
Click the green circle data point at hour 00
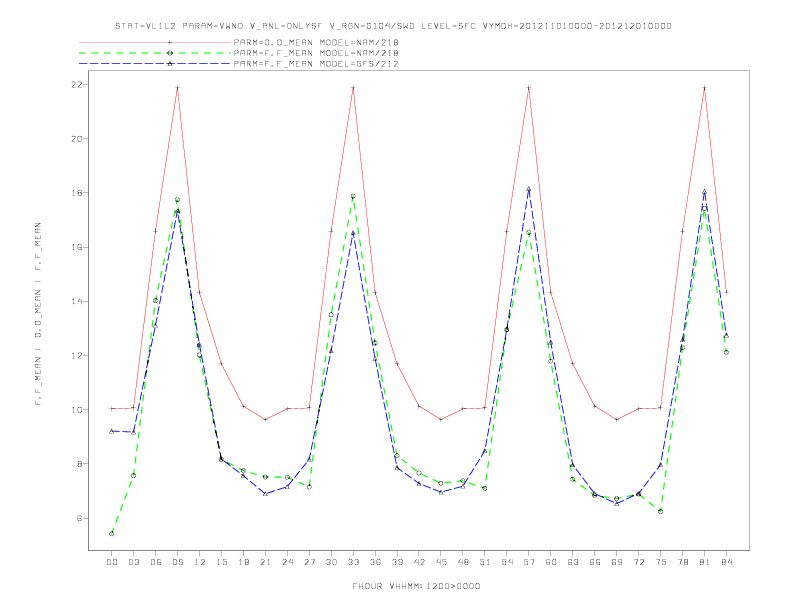(x=112, y=534)
